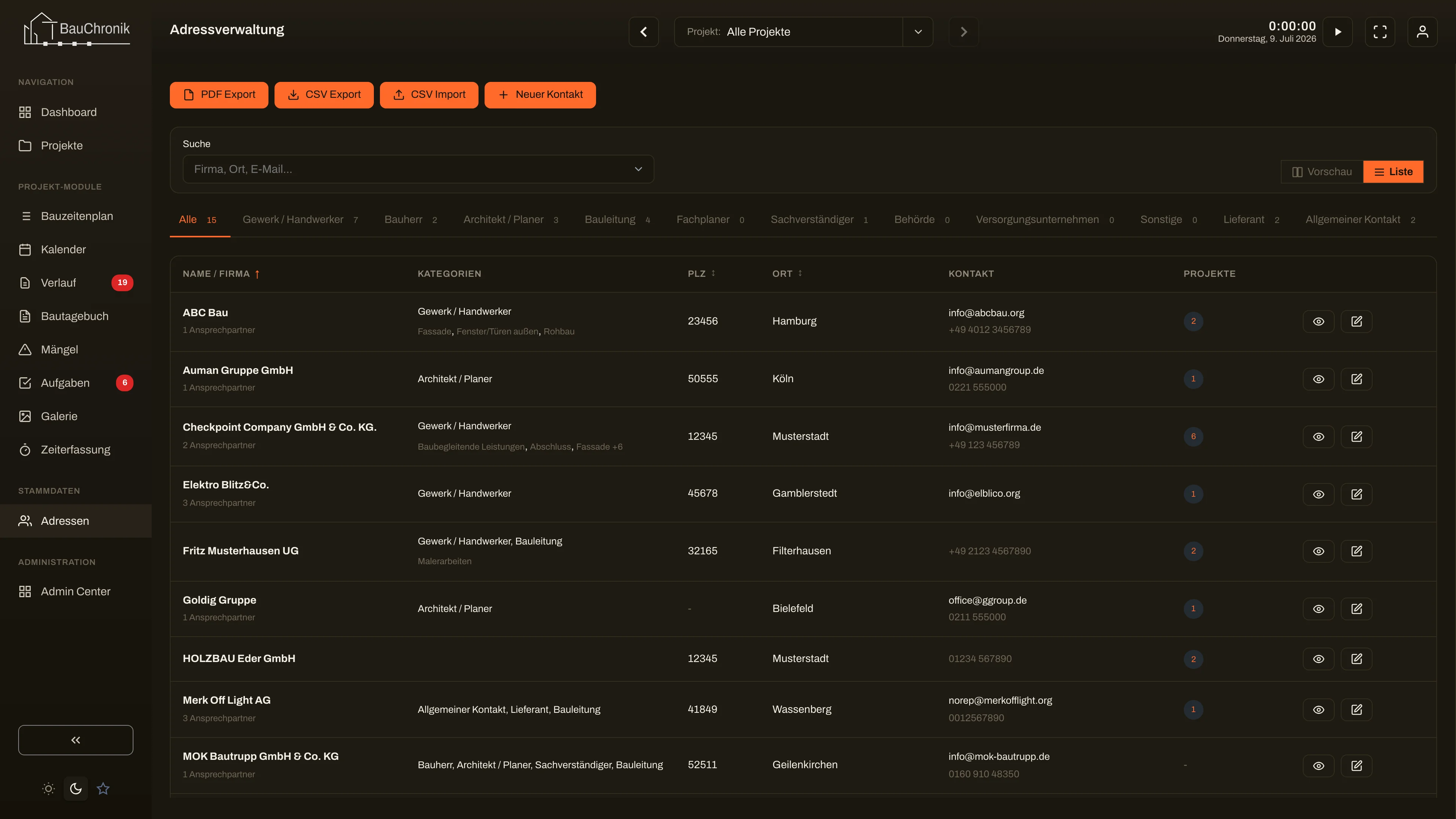Edit the Merk Off Light AG contact

point(1357,709)
